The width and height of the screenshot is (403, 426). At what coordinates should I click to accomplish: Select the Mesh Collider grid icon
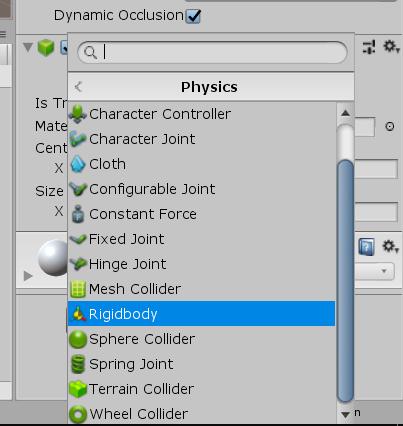click(78, 289)
